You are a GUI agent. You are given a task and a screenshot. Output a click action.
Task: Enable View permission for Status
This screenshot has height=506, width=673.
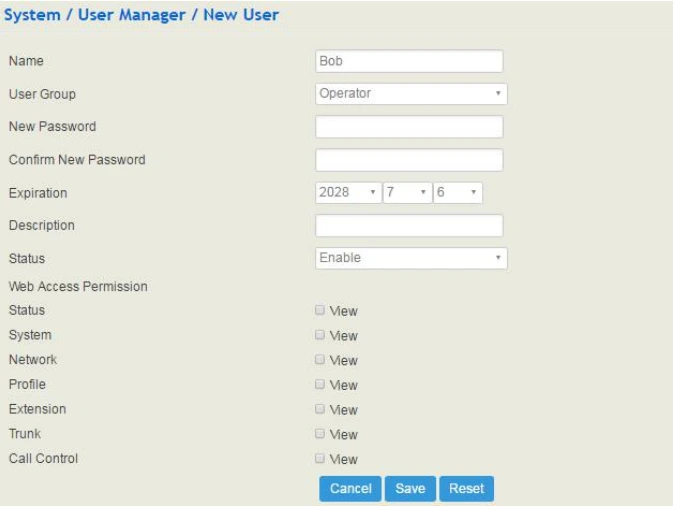click(320, 311)
